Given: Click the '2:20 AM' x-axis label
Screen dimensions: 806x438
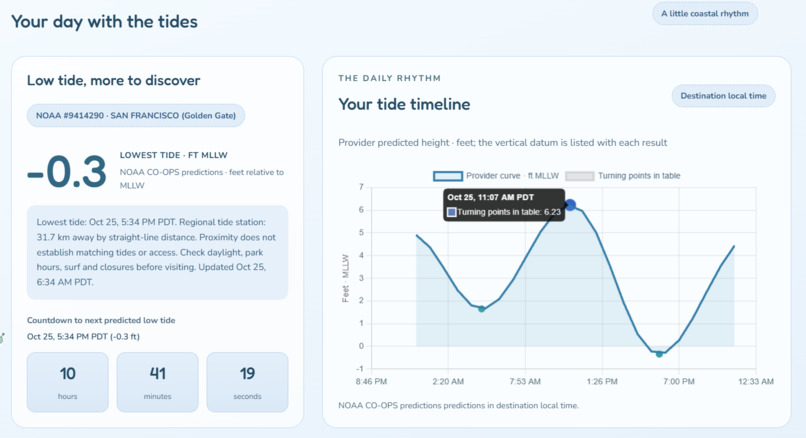Looking at the screenshot, I should click(448, 382).
